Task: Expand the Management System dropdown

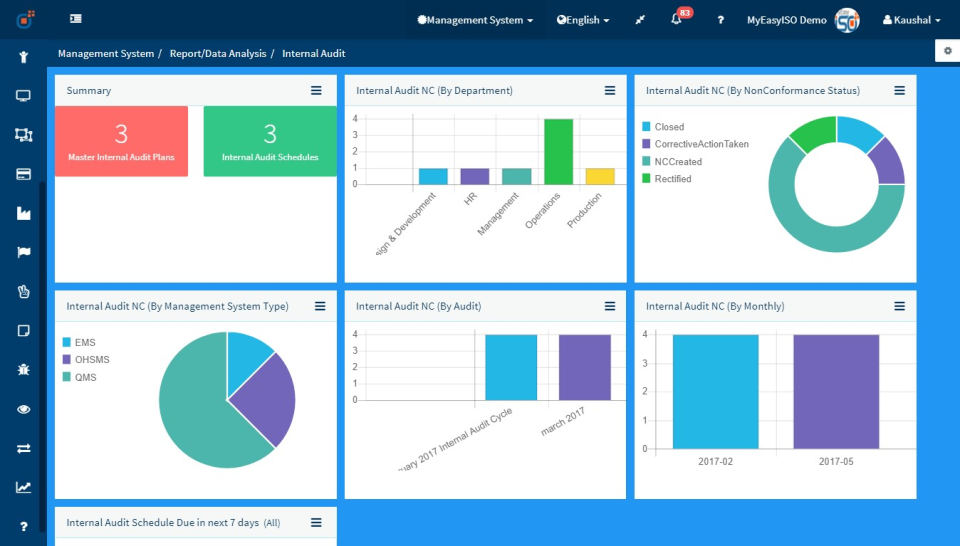Action: click(x=474, y=20)
